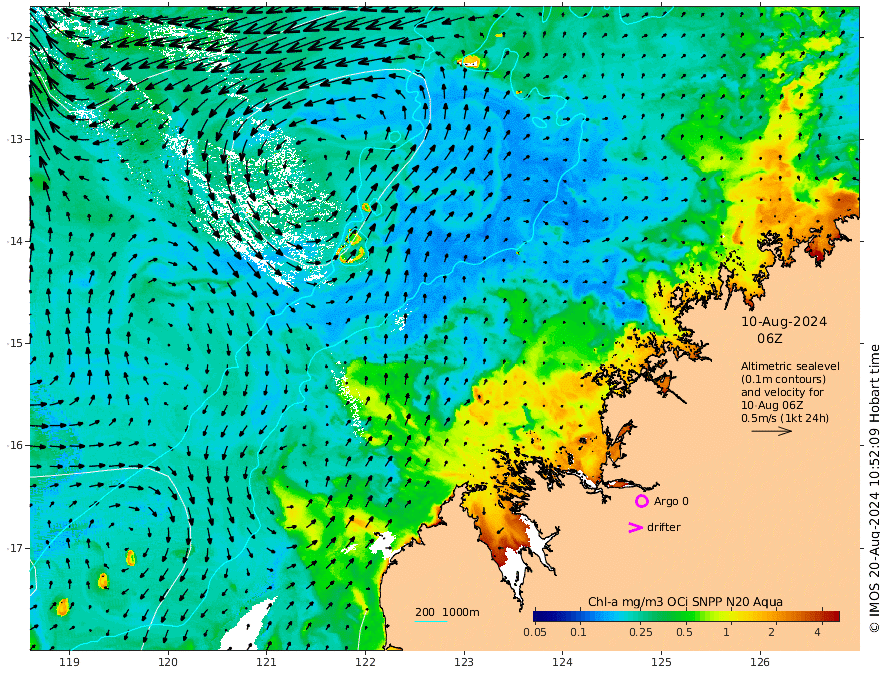The image size is (880, 680).
Task: Click the longitude 122 axis label
Action: (365, 663)
